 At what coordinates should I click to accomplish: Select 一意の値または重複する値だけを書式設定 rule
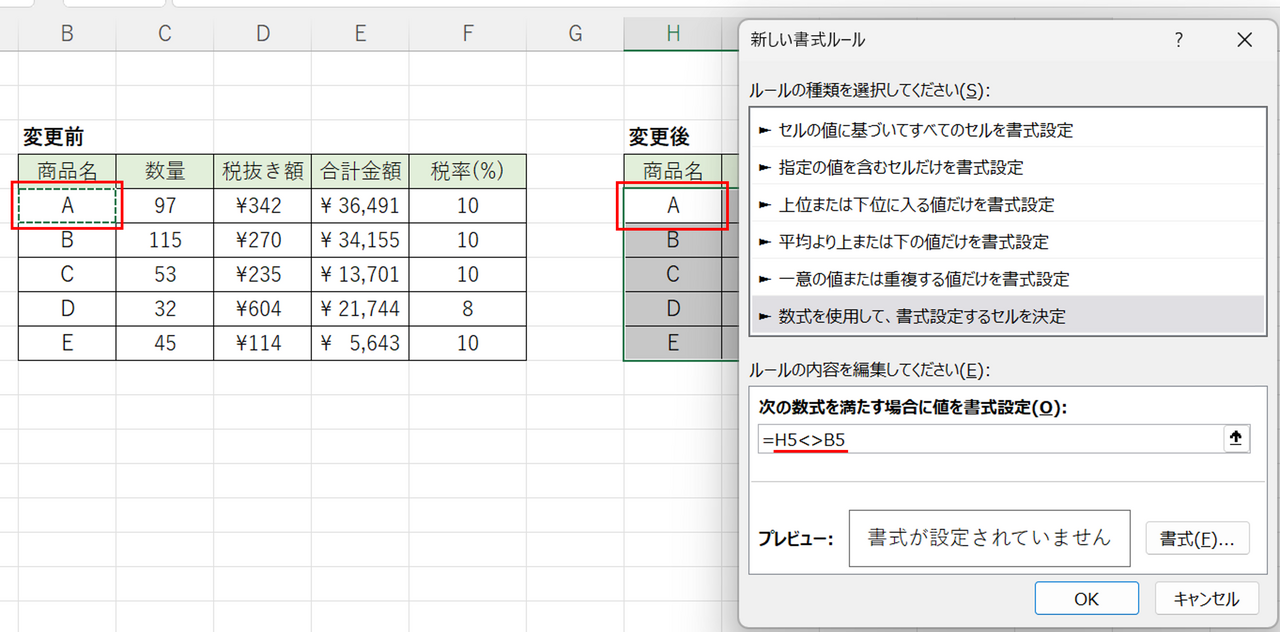point(923,279)
